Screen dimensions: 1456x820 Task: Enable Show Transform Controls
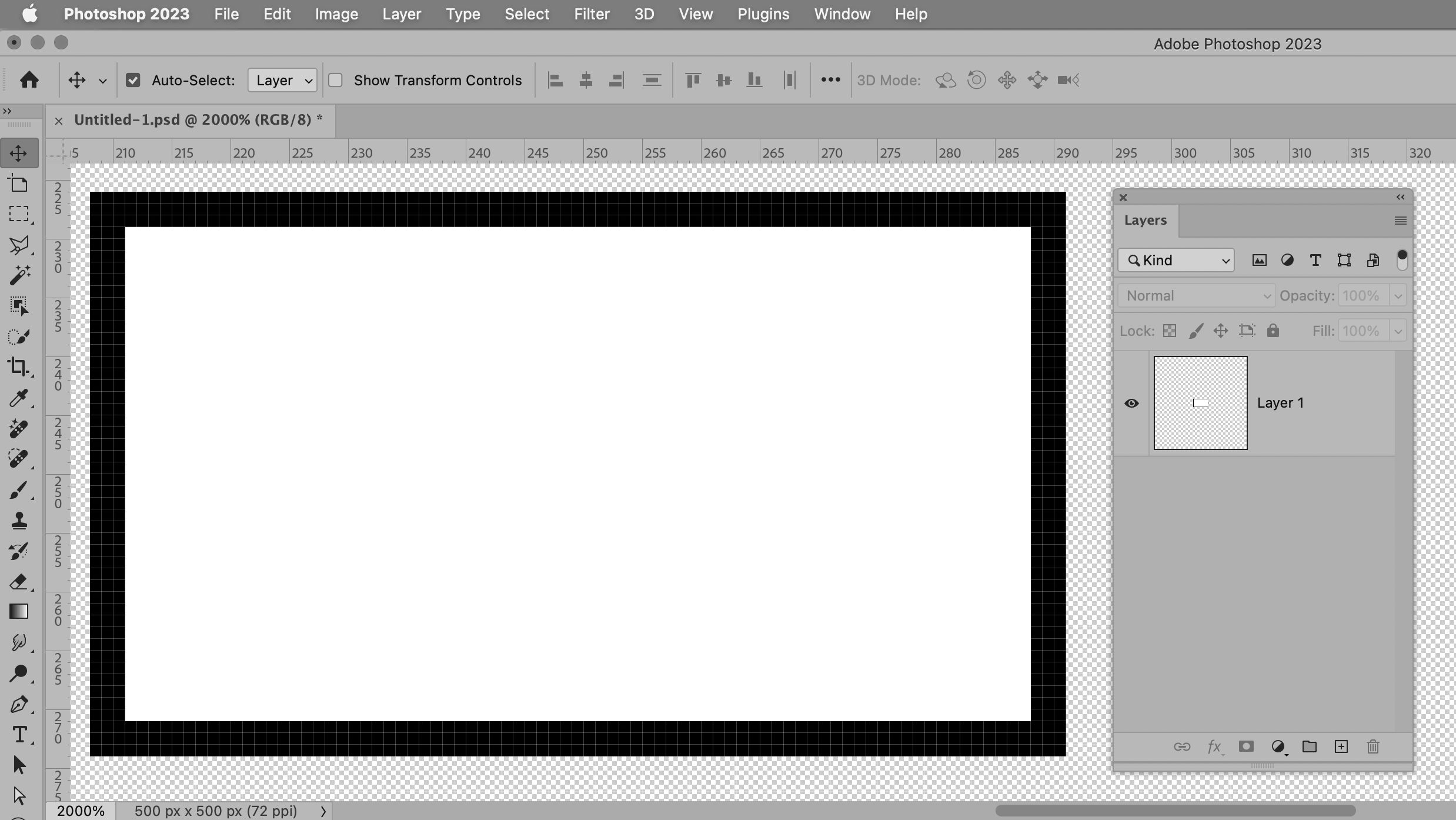336,80
